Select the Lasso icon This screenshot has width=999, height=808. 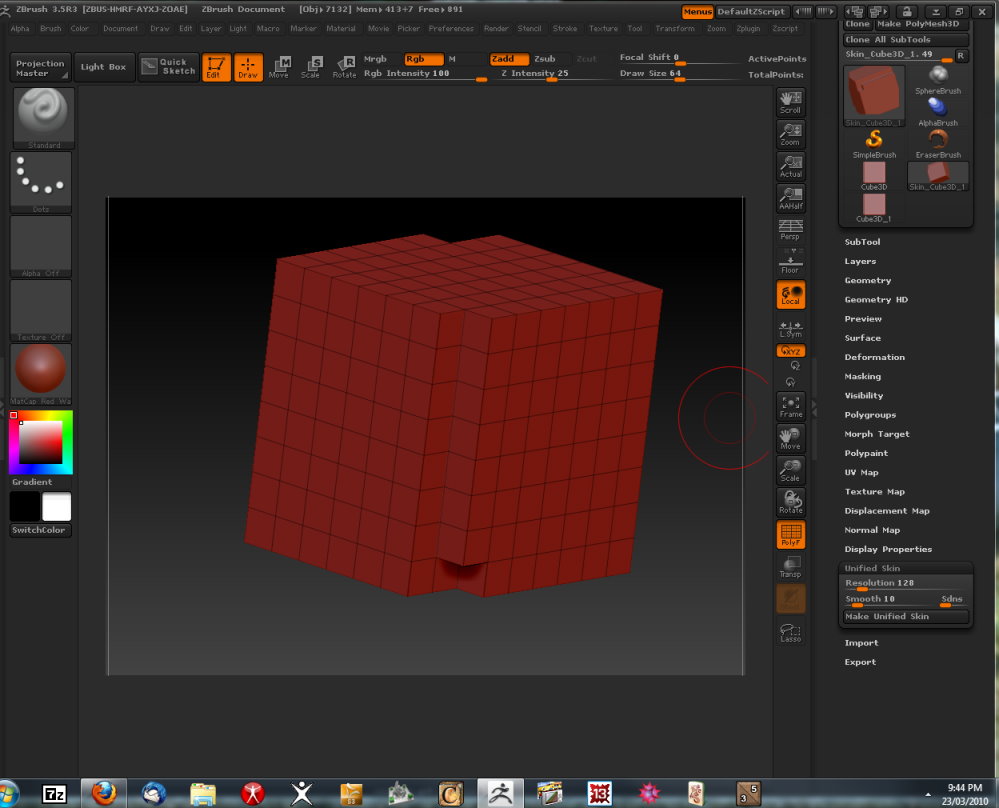790,630
